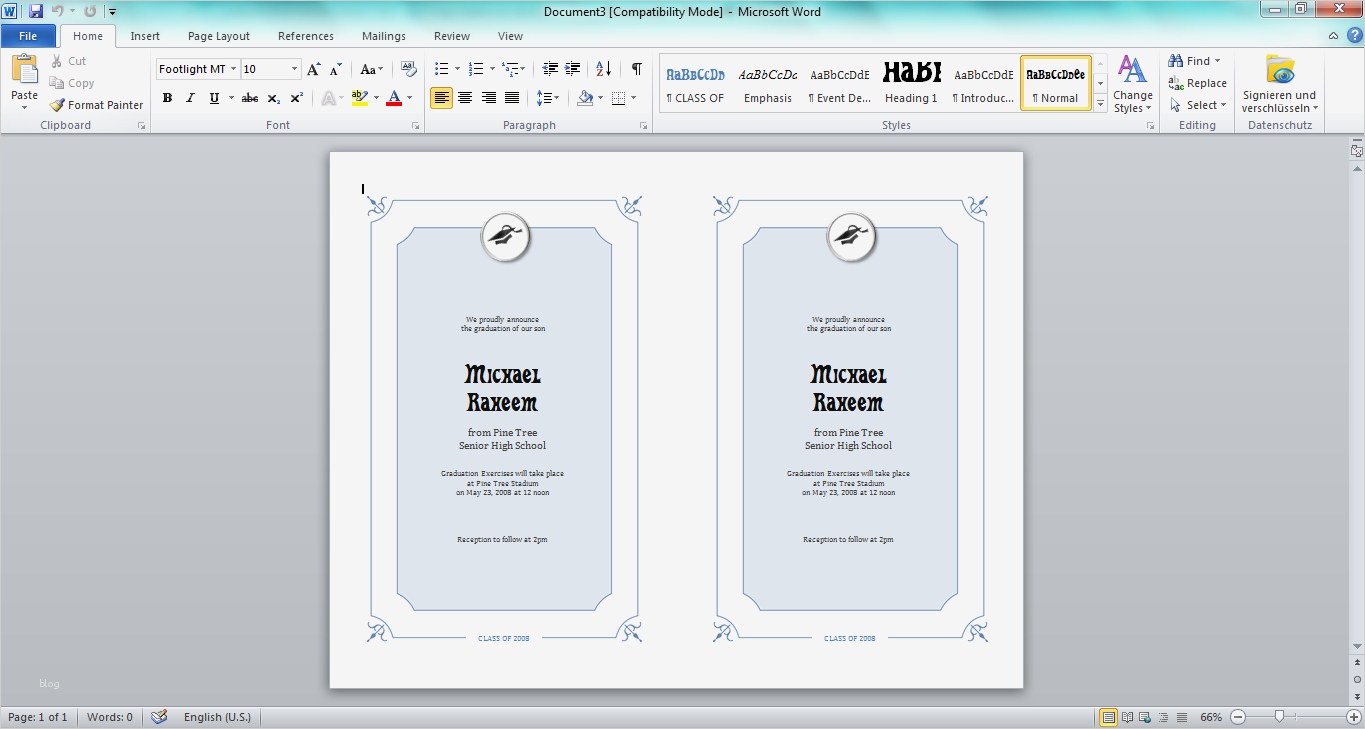The height and width of the screenshot is (729, 1365).
Task: Click the Grow Font icon
Action: click(314, 69)
